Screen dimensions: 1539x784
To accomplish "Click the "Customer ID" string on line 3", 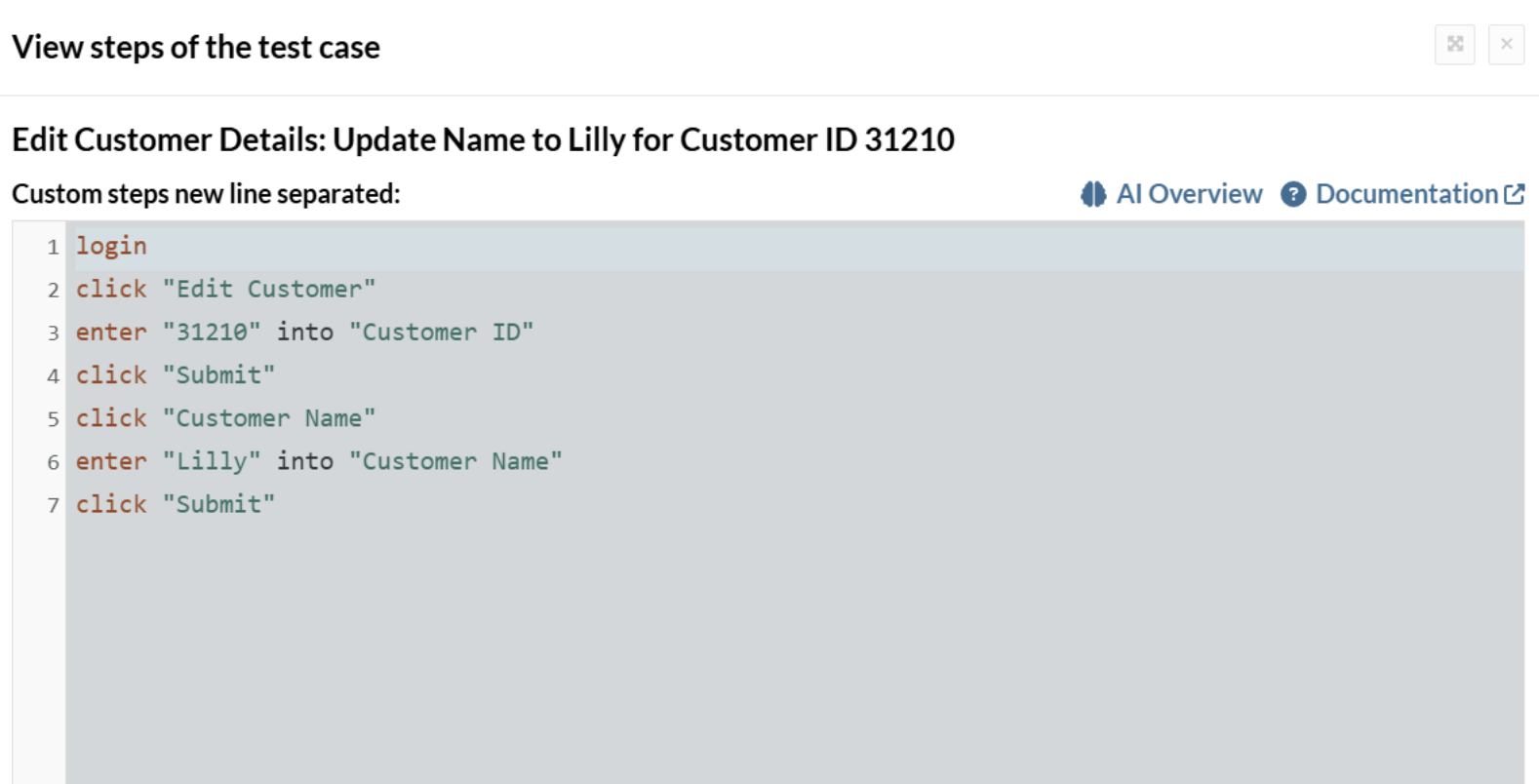I will 441,332.
